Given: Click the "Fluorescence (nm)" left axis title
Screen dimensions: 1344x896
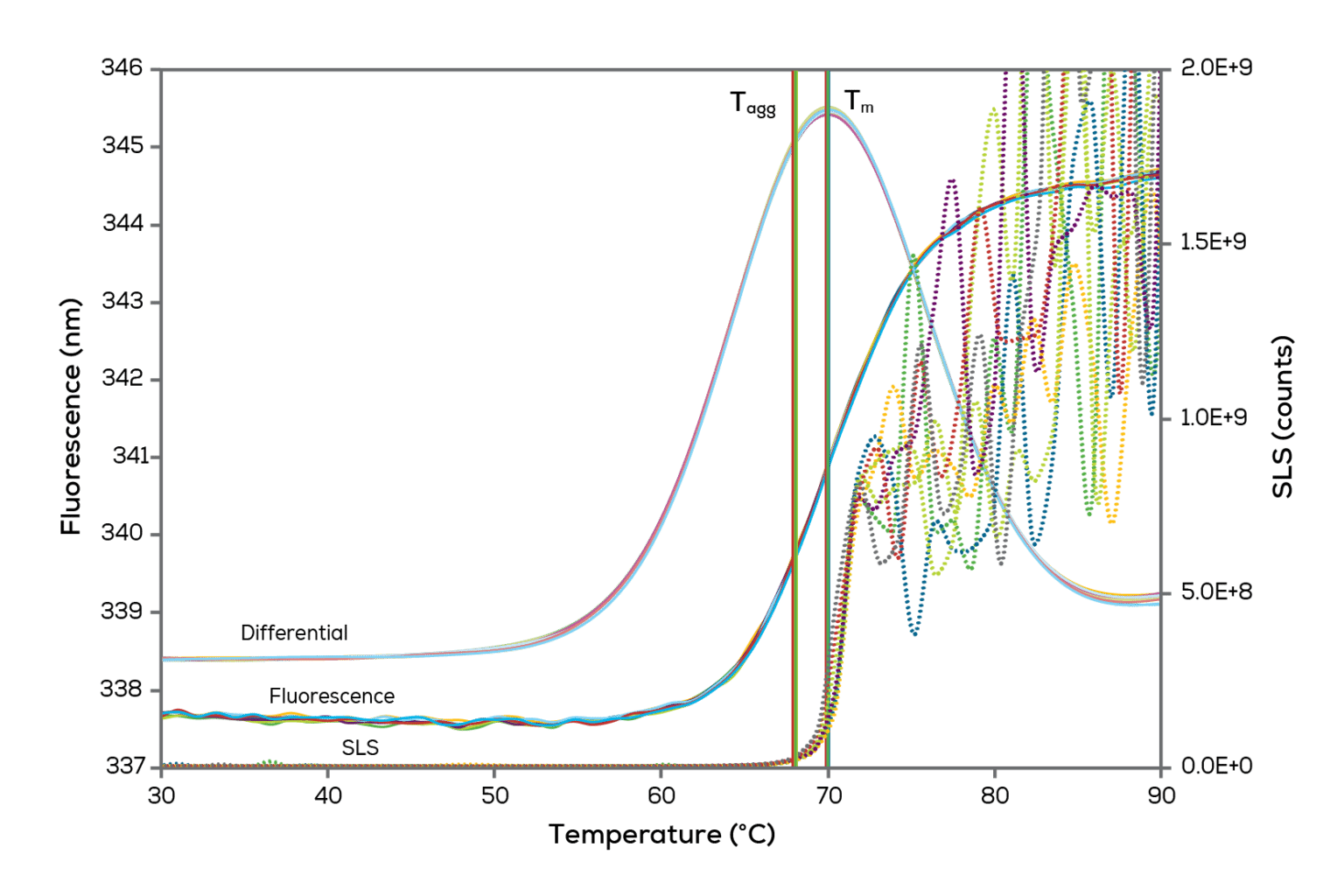Looking at the screenshot, I should (x=71, y=416).
